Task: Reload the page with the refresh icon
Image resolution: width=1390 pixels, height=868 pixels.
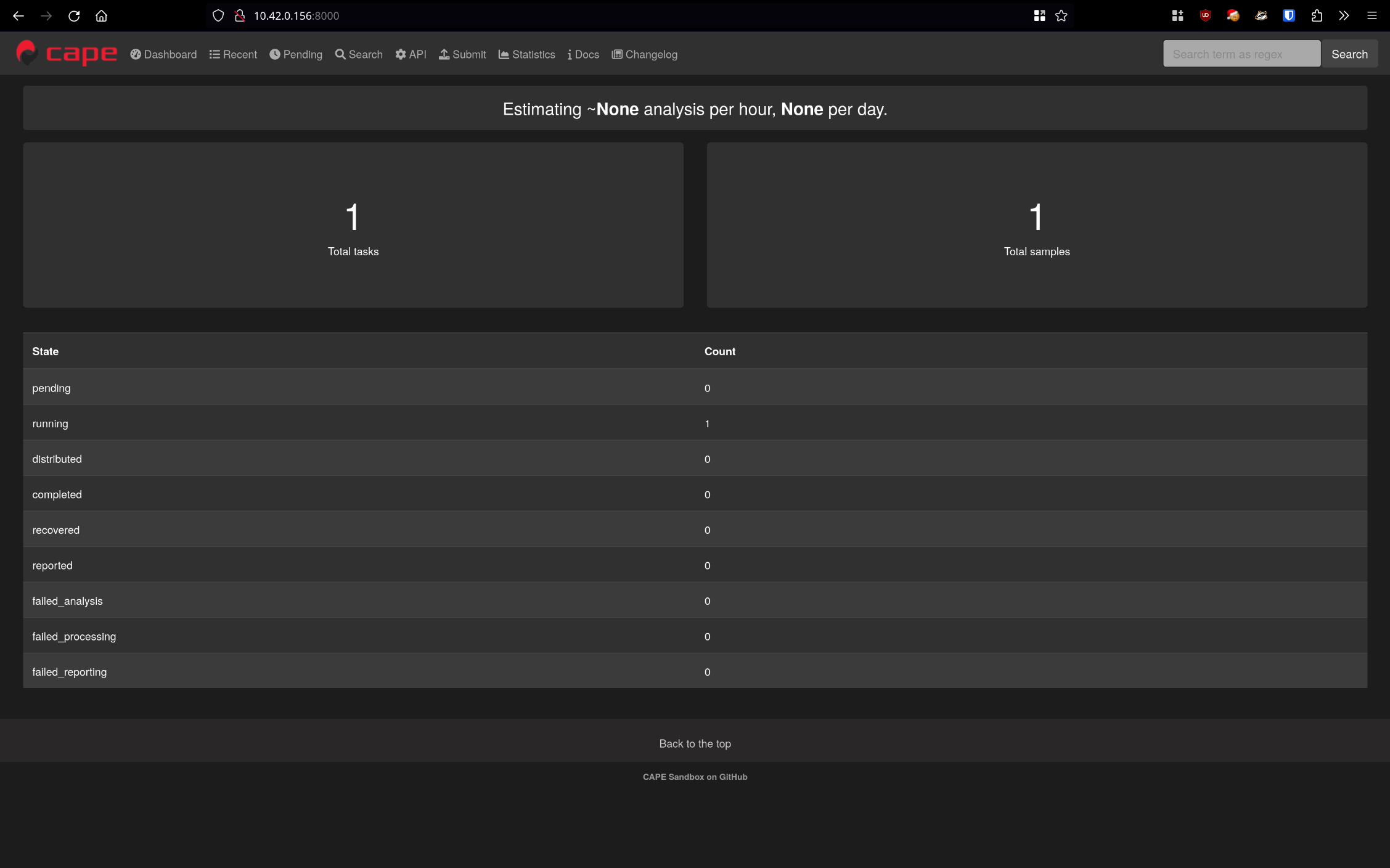Action: [74, 16]
